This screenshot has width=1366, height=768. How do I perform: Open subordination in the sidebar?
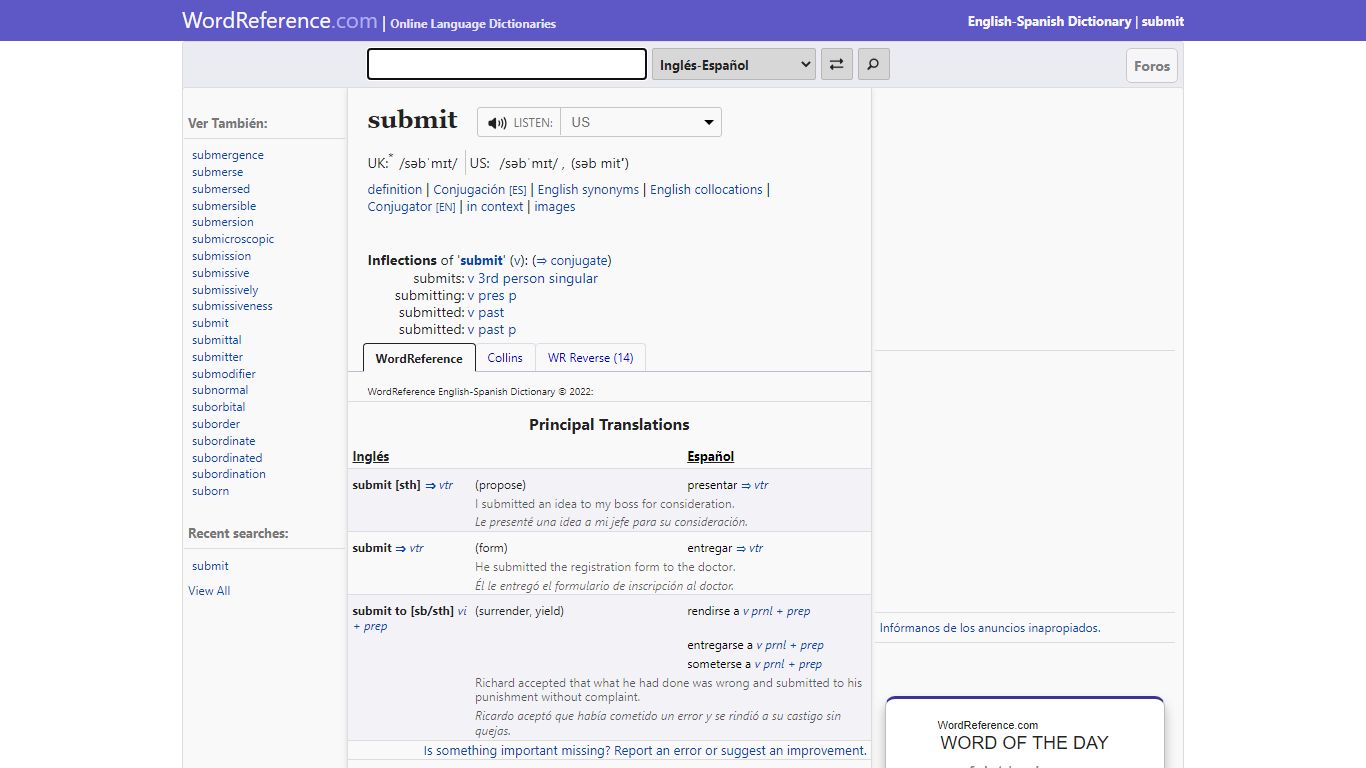point(229,474)
